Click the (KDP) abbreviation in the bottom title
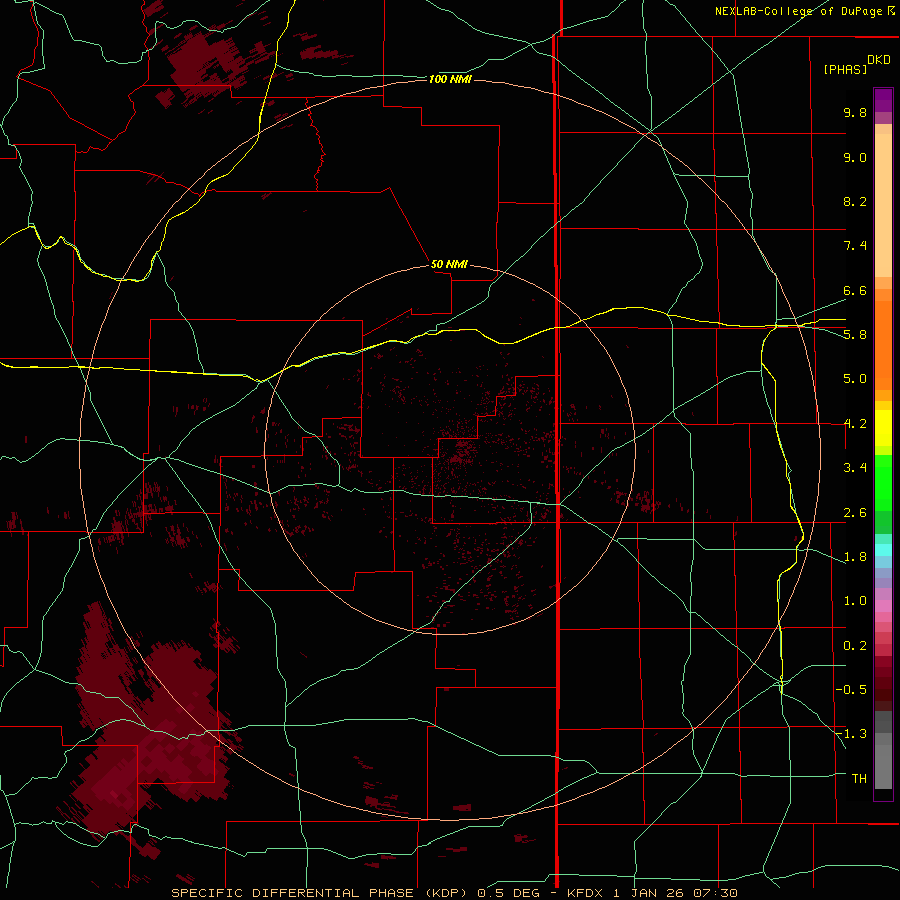900x900 pixels. [x=447, y=893]
